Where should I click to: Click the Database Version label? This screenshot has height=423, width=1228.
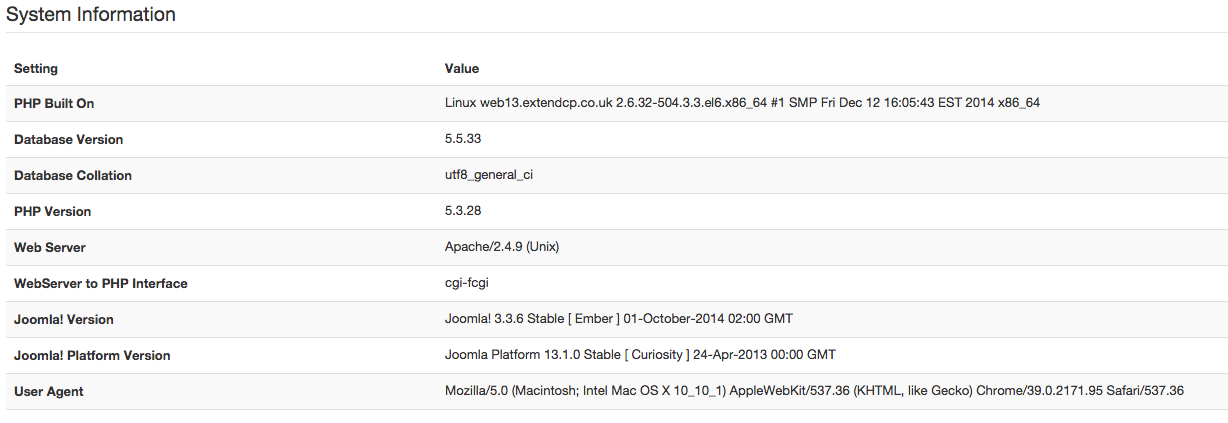click(x=69, y=140)
